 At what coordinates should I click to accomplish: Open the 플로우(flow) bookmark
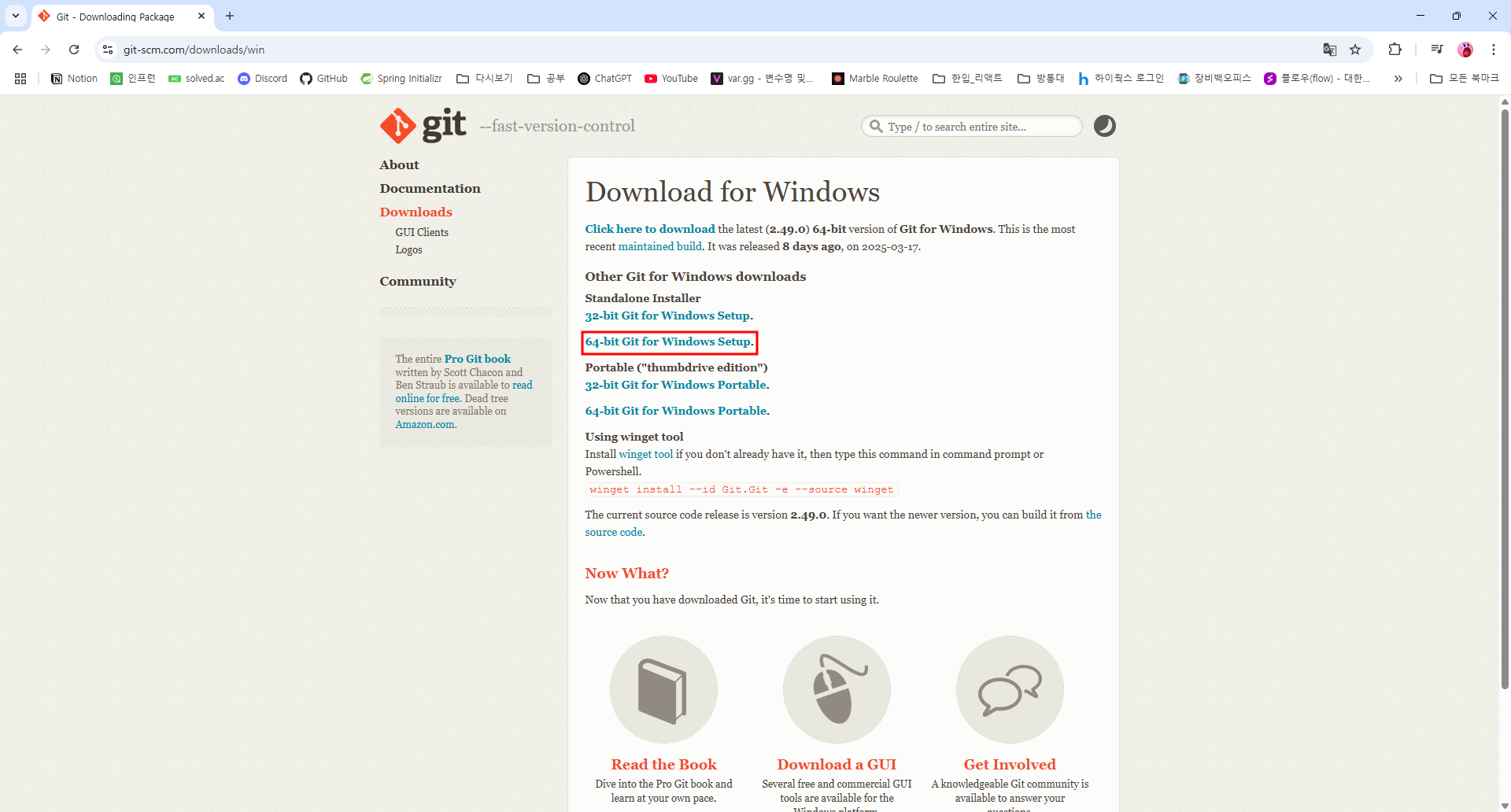pyautogui.click(x=1317, y=79)
